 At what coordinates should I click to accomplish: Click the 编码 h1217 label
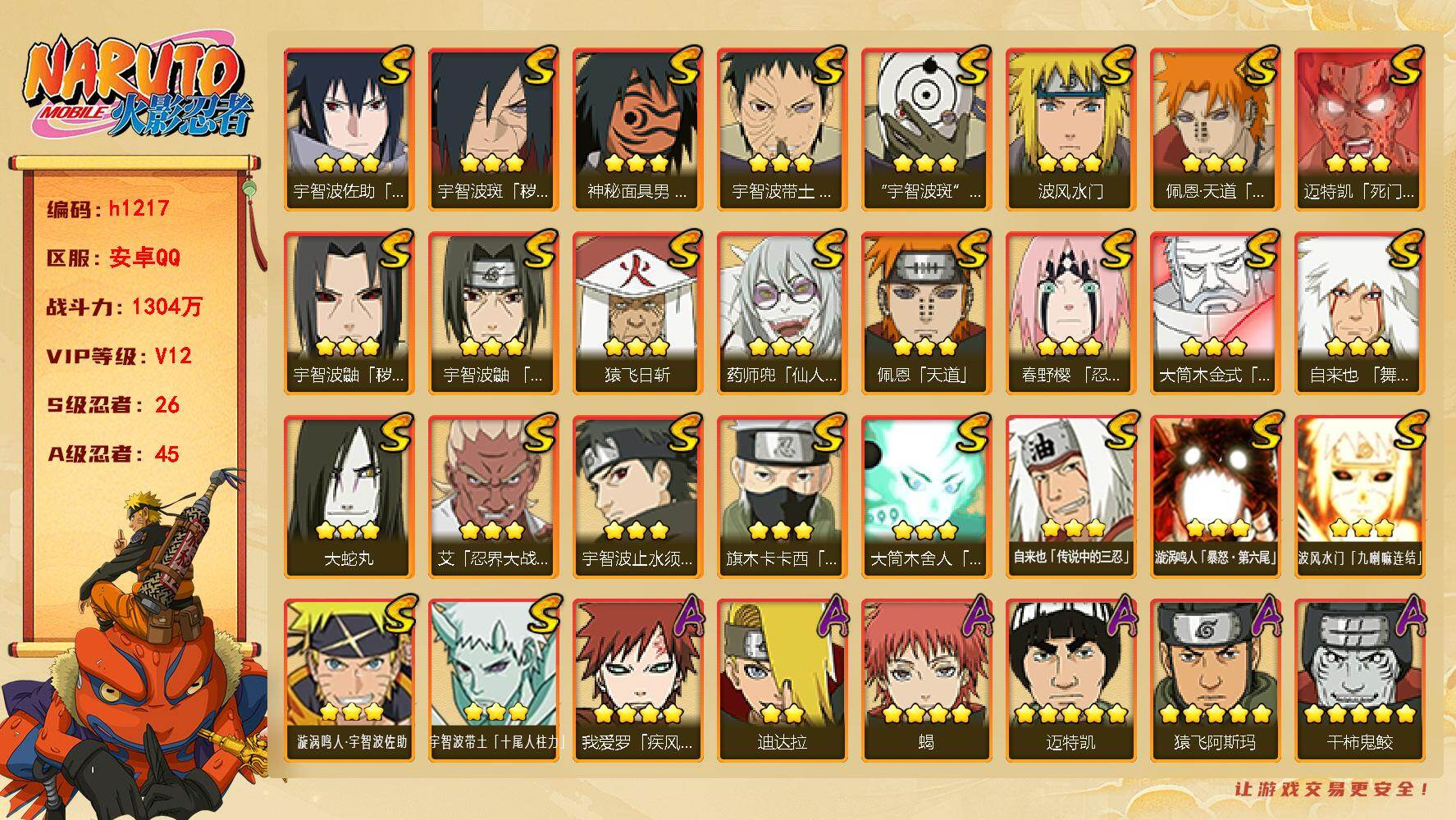[108, 208]
